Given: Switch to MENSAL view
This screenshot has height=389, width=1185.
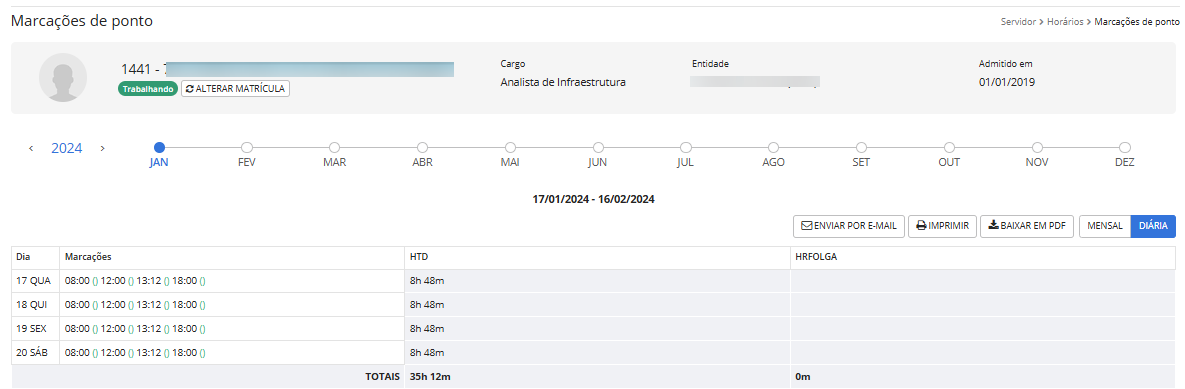Looking at the screenshot, I should coord(1105,226).
